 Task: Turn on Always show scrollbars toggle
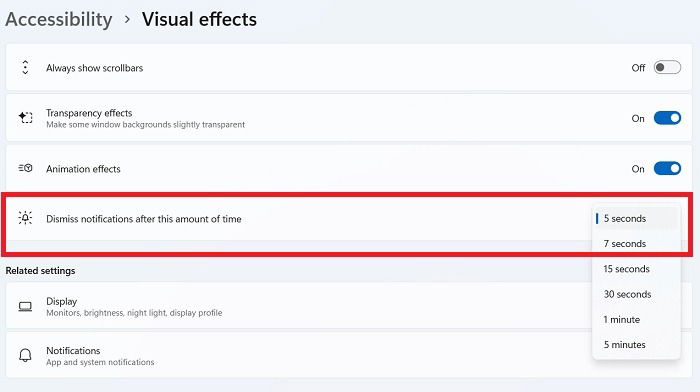667,67
